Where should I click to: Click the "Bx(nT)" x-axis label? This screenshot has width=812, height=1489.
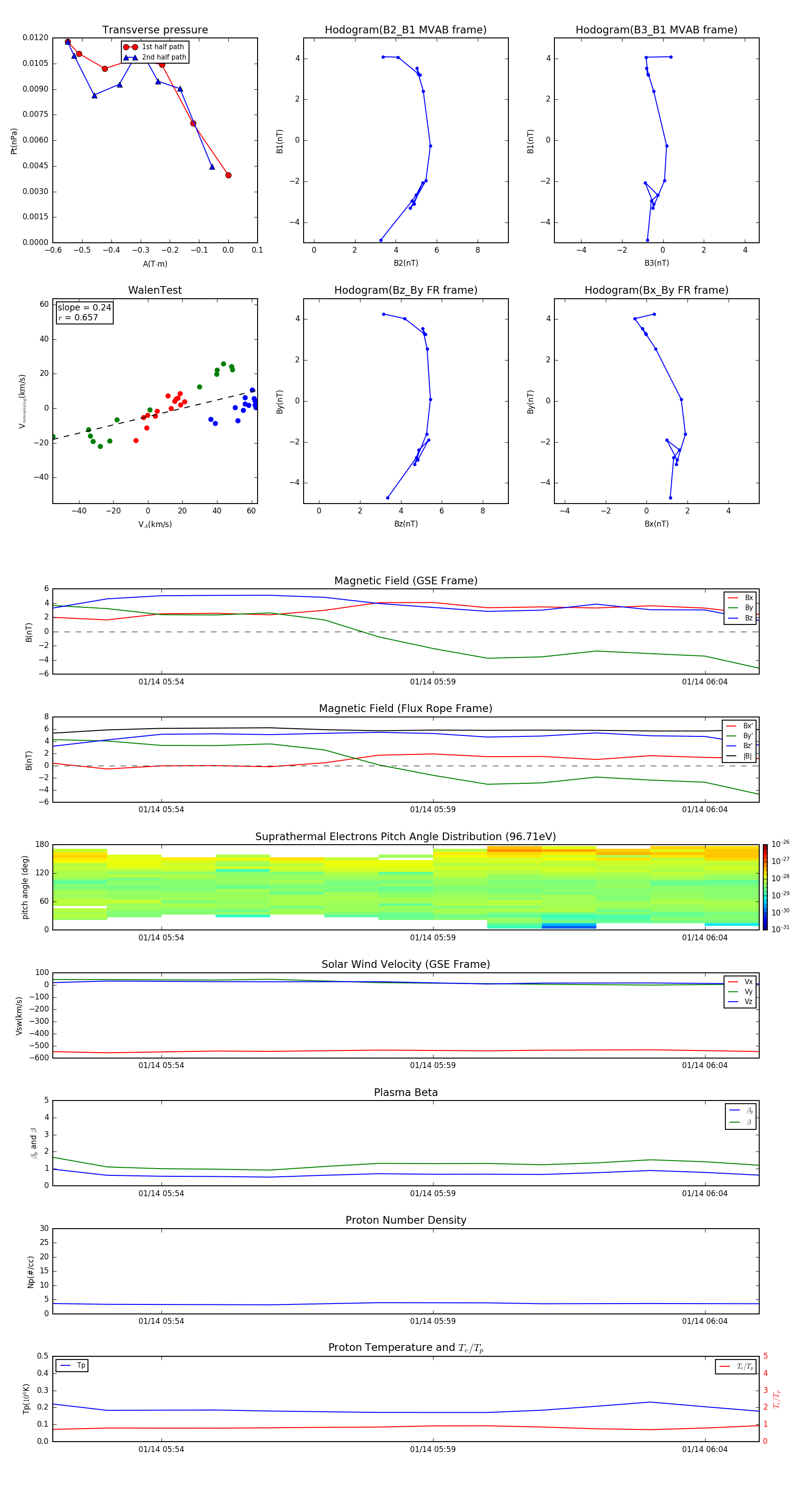point(656,524)
